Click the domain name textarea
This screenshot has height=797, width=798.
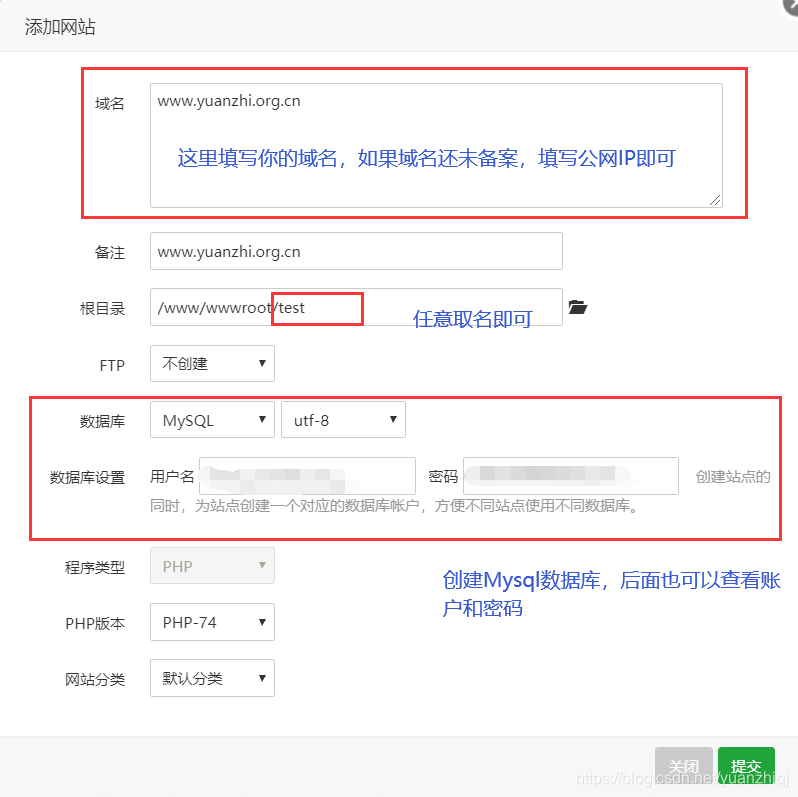436,146
